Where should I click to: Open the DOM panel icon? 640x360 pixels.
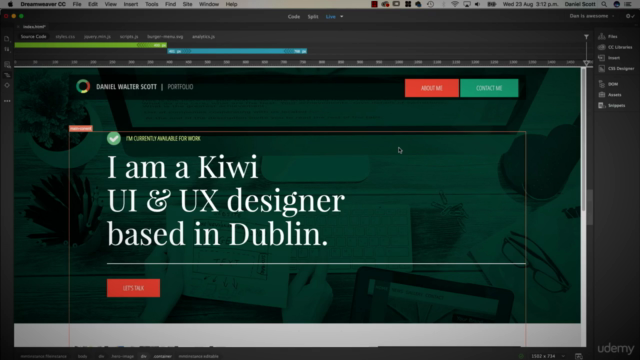pyautogui.click(x=602, y=84)
